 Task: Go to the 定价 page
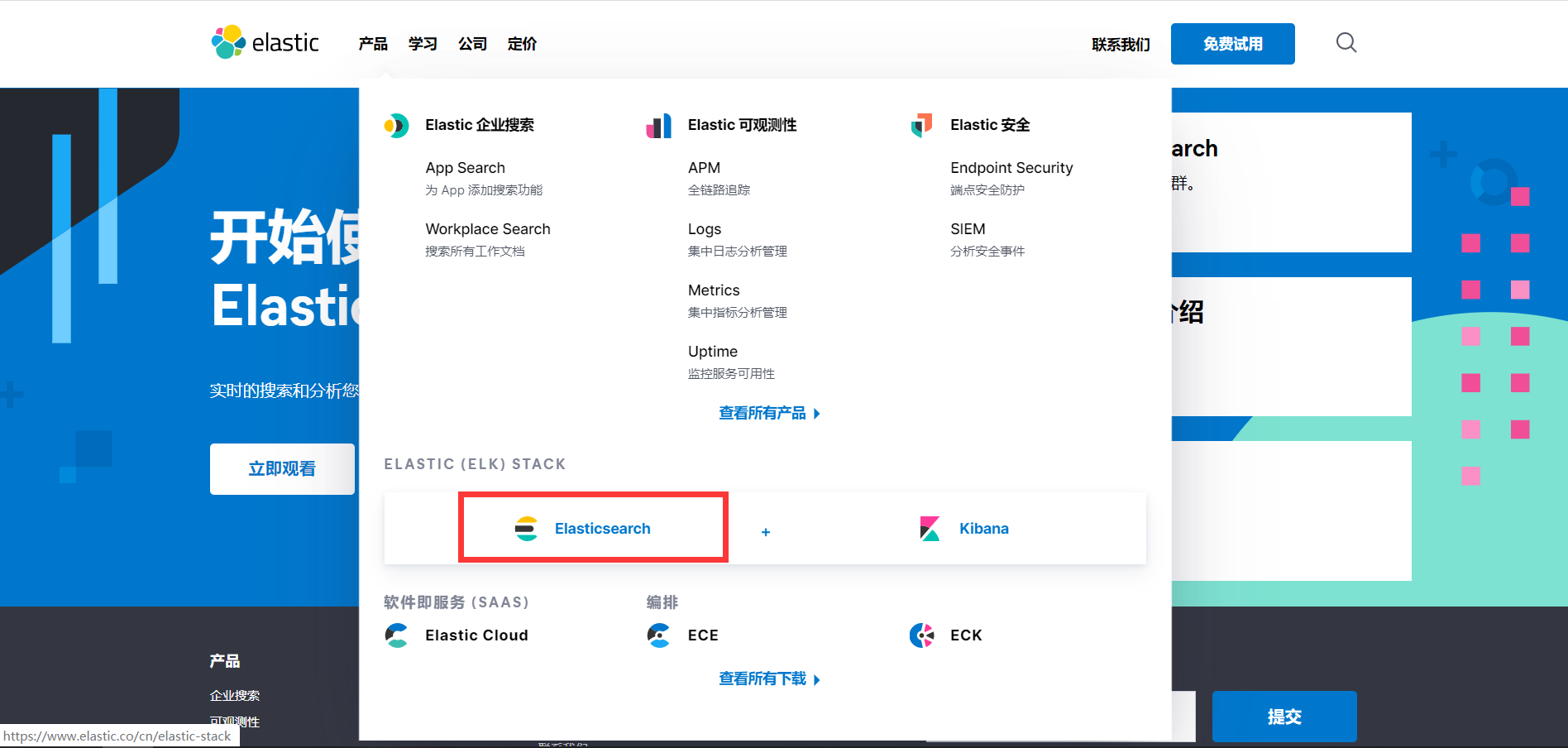pyautogui.click(x=522, y=44)
